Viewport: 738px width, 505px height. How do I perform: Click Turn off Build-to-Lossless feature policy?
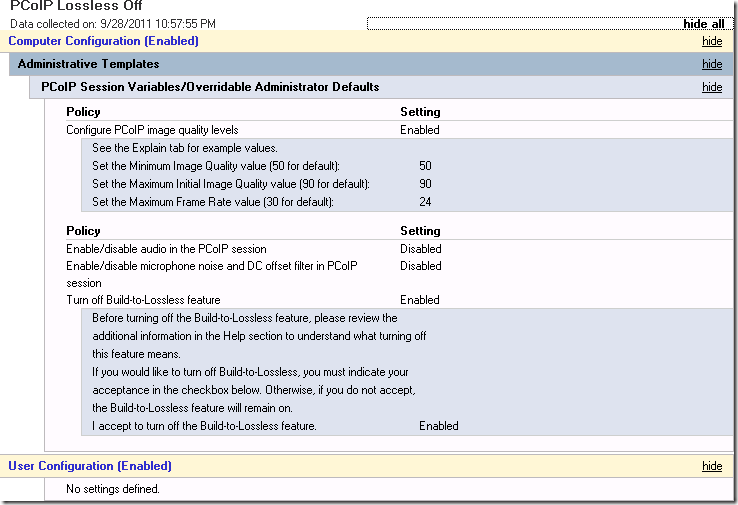coord(143,300)
